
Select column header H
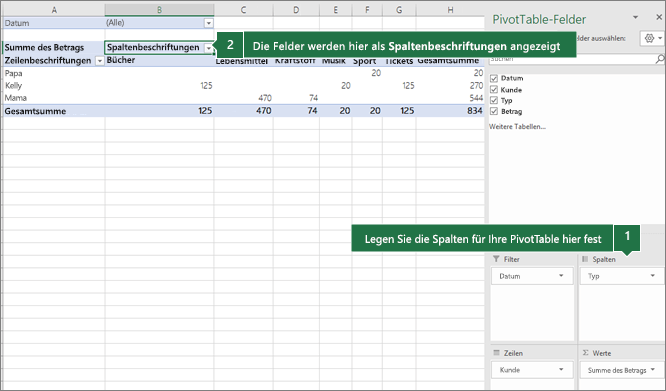coord(450,10)
